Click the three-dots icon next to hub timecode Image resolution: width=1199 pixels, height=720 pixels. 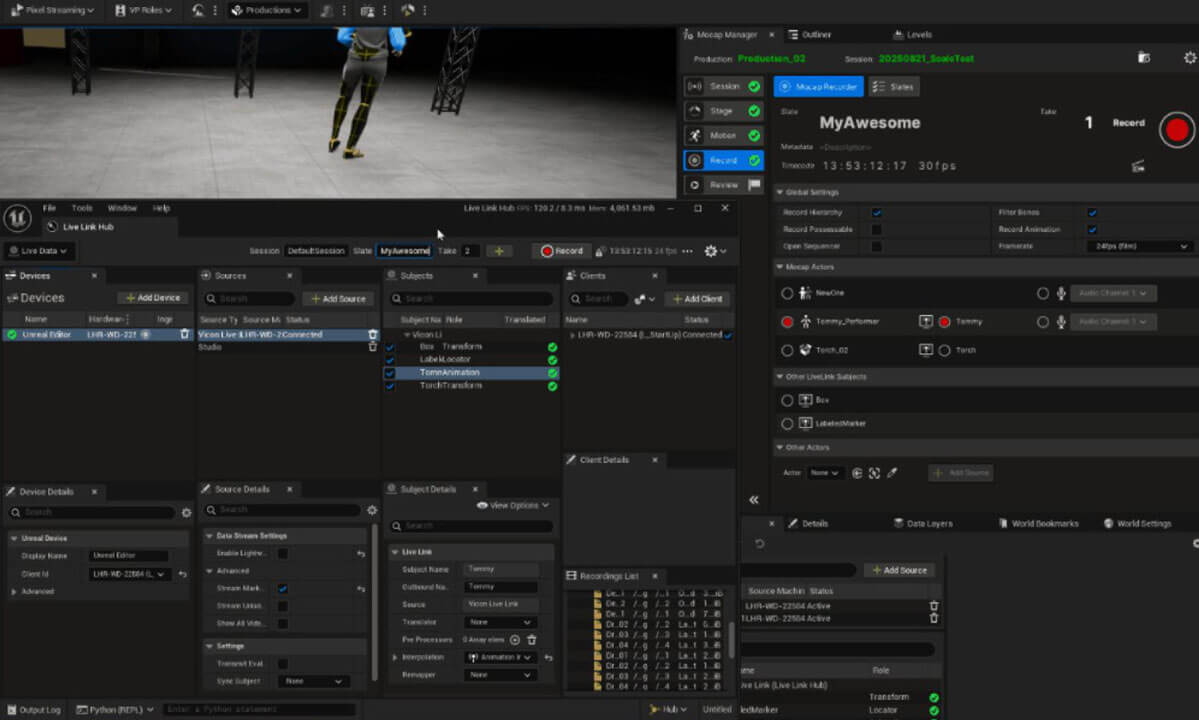click(687, 251)
